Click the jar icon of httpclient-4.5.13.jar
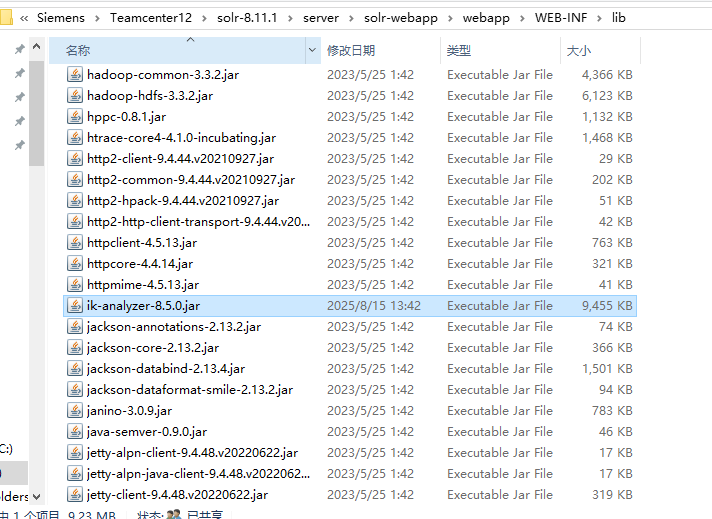Image resolution: width=712 pixels, height=519 pixels. (x=75, y=242)
